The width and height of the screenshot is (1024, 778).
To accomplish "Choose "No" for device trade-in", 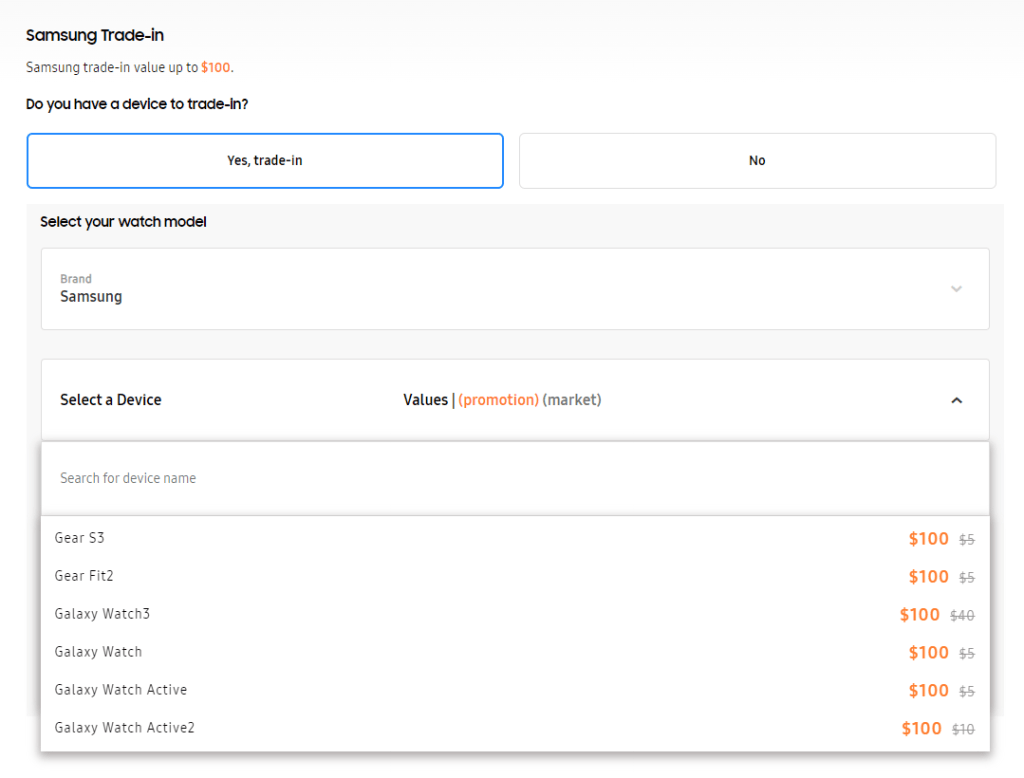I will click(x=757, y=161).
